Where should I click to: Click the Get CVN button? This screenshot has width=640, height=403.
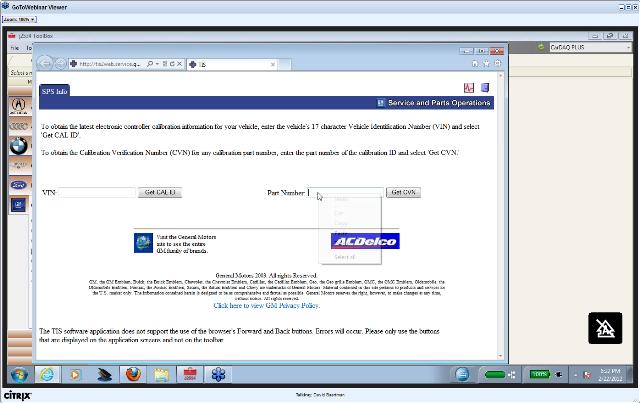tap(403, 192)
